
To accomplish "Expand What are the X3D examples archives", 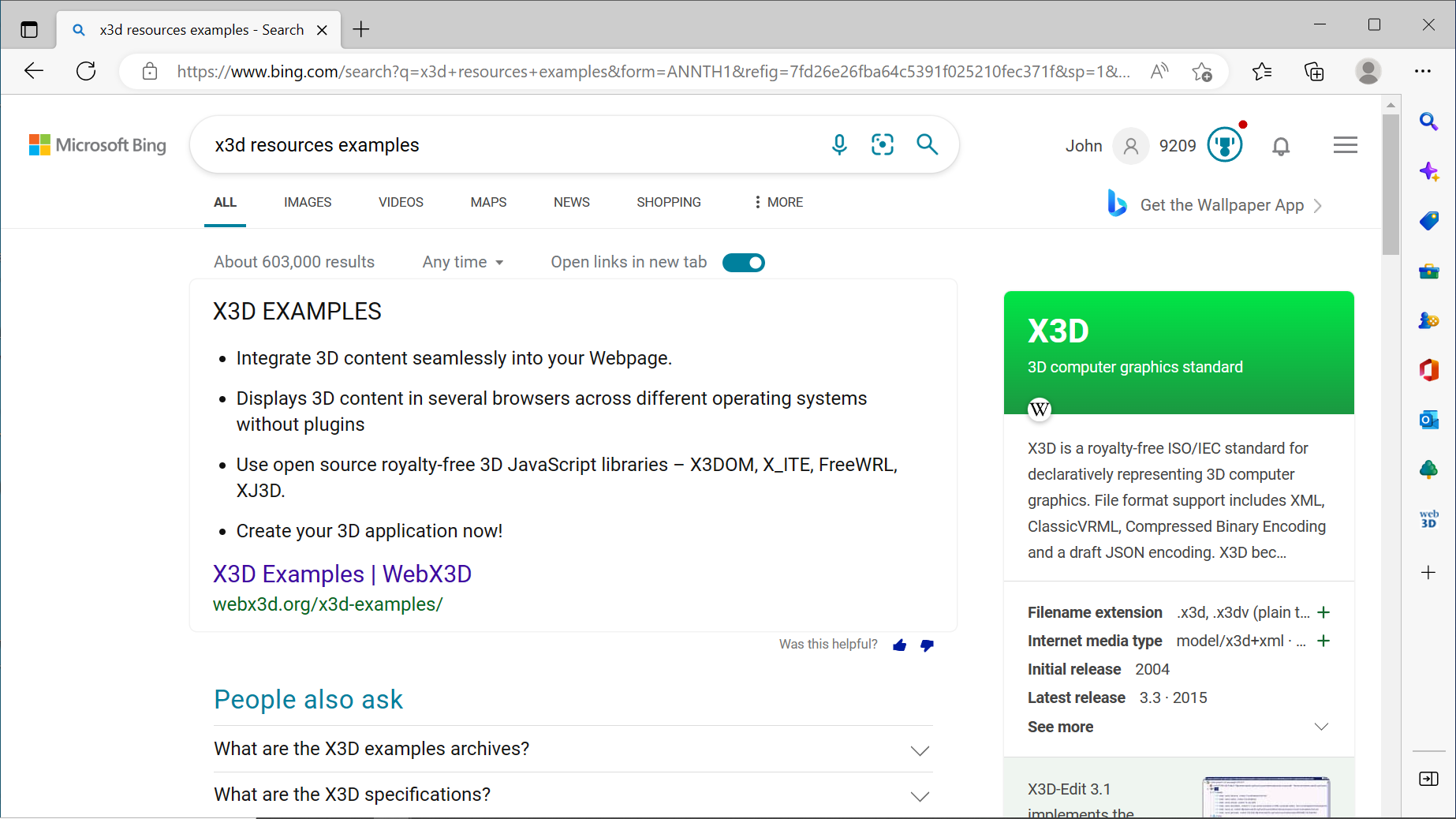I will pyautogui.click(x=573, y=749).
